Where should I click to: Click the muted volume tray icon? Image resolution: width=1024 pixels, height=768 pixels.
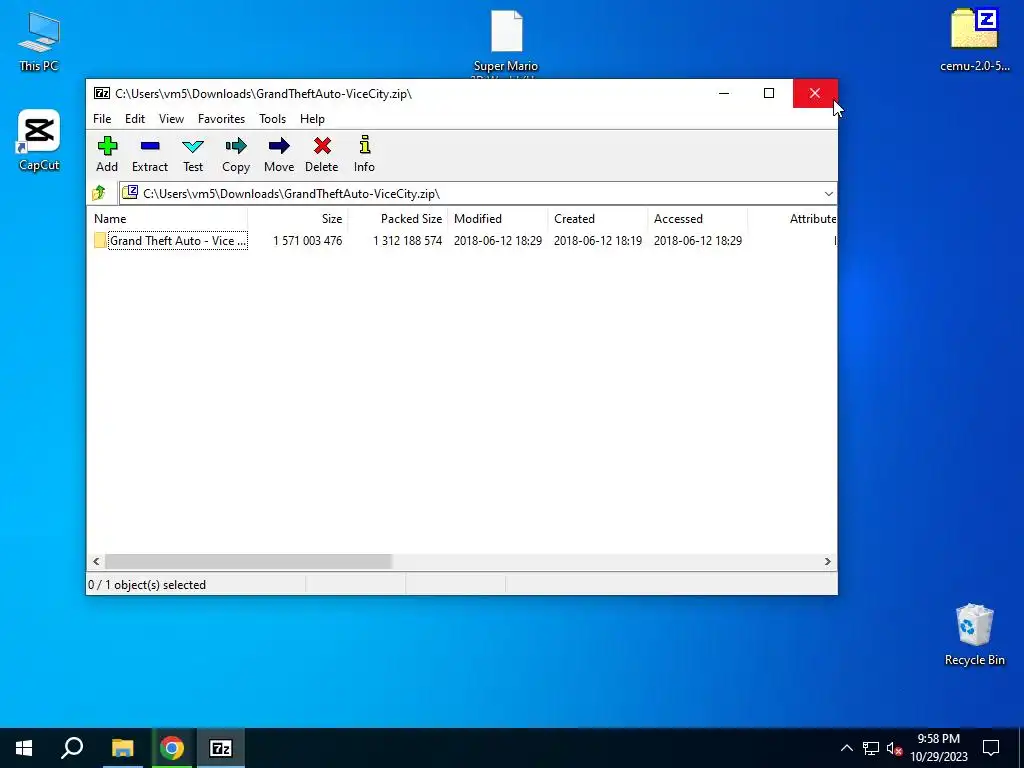point(894,748)
